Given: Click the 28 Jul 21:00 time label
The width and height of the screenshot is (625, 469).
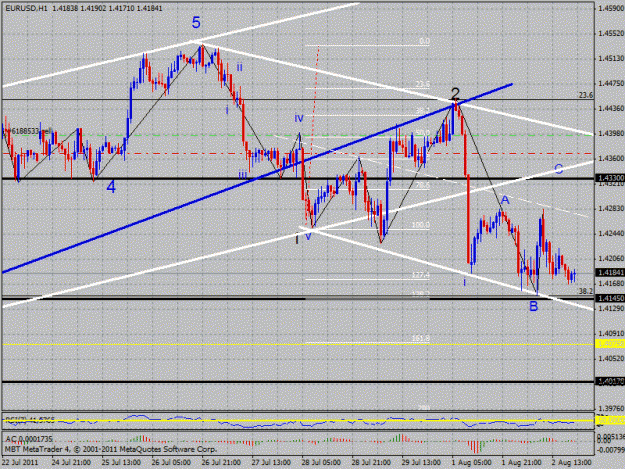Looking at the screenshot, I should click(371, 463).
